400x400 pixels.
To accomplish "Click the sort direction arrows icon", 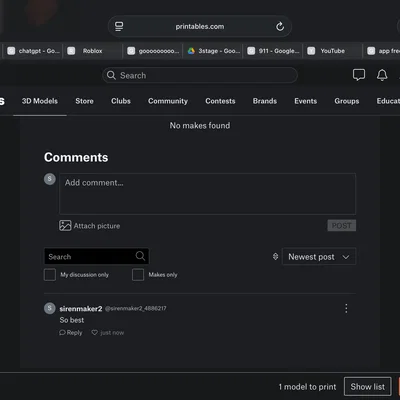I will coord(275,256).
